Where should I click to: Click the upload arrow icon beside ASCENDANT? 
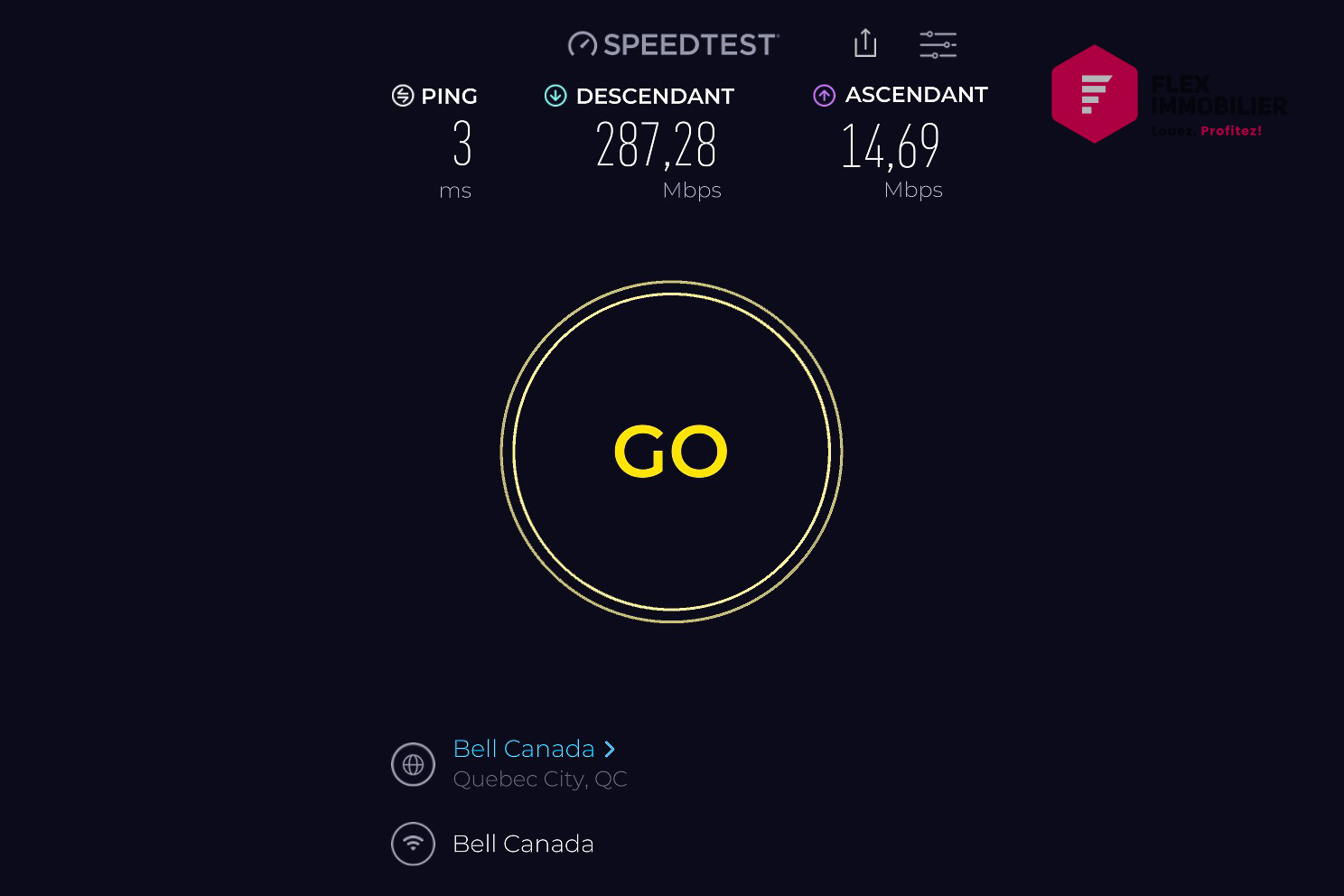click(825, 95)
